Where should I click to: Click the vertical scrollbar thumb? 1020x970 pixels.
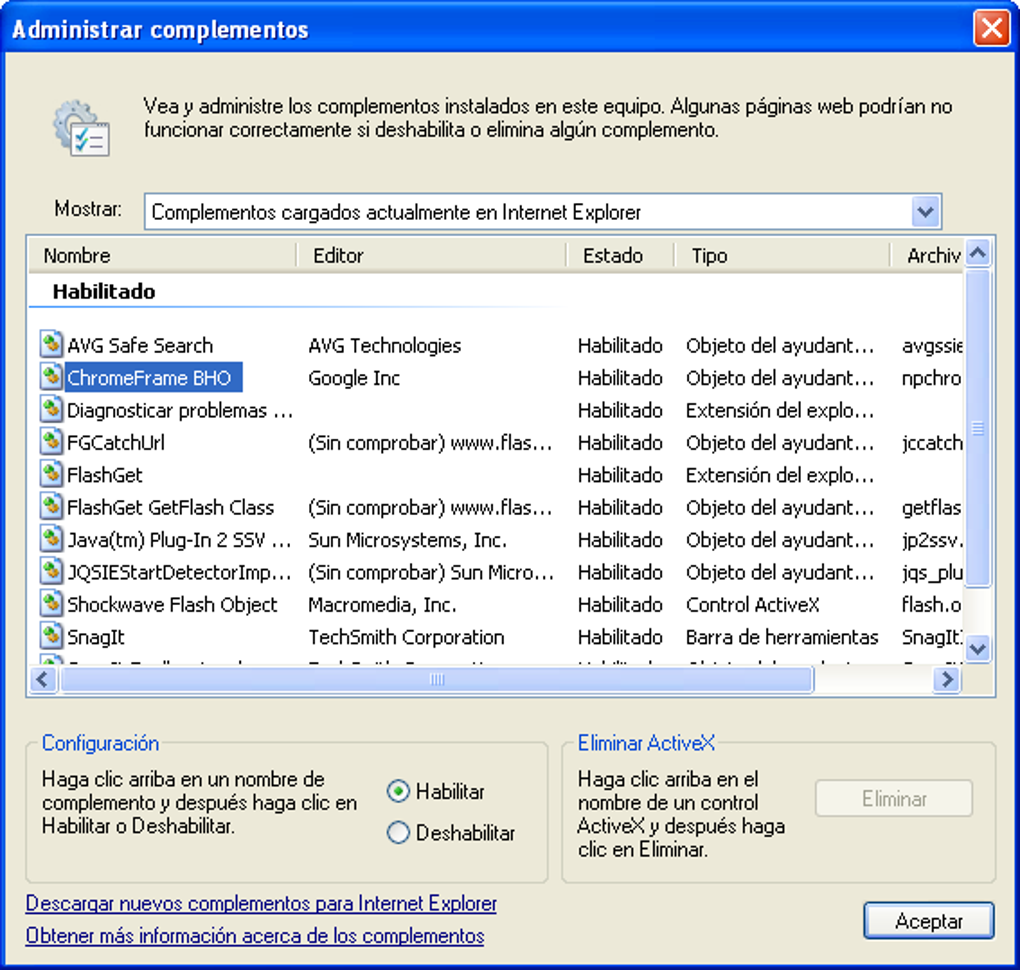click(978, 428)
